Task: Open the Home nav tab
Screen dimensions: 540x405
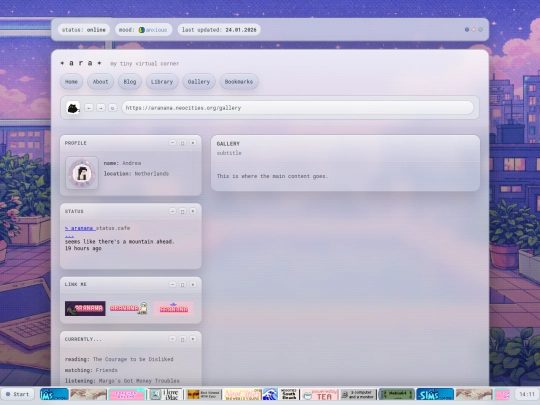Action: [x=71, y=82]
